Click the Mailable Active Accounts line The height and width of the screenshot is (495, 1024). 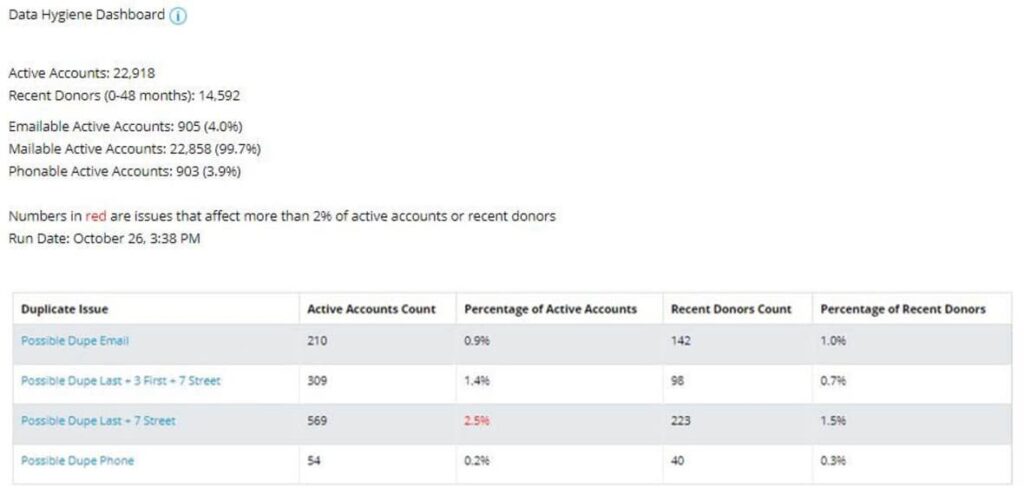click(135, 149)
